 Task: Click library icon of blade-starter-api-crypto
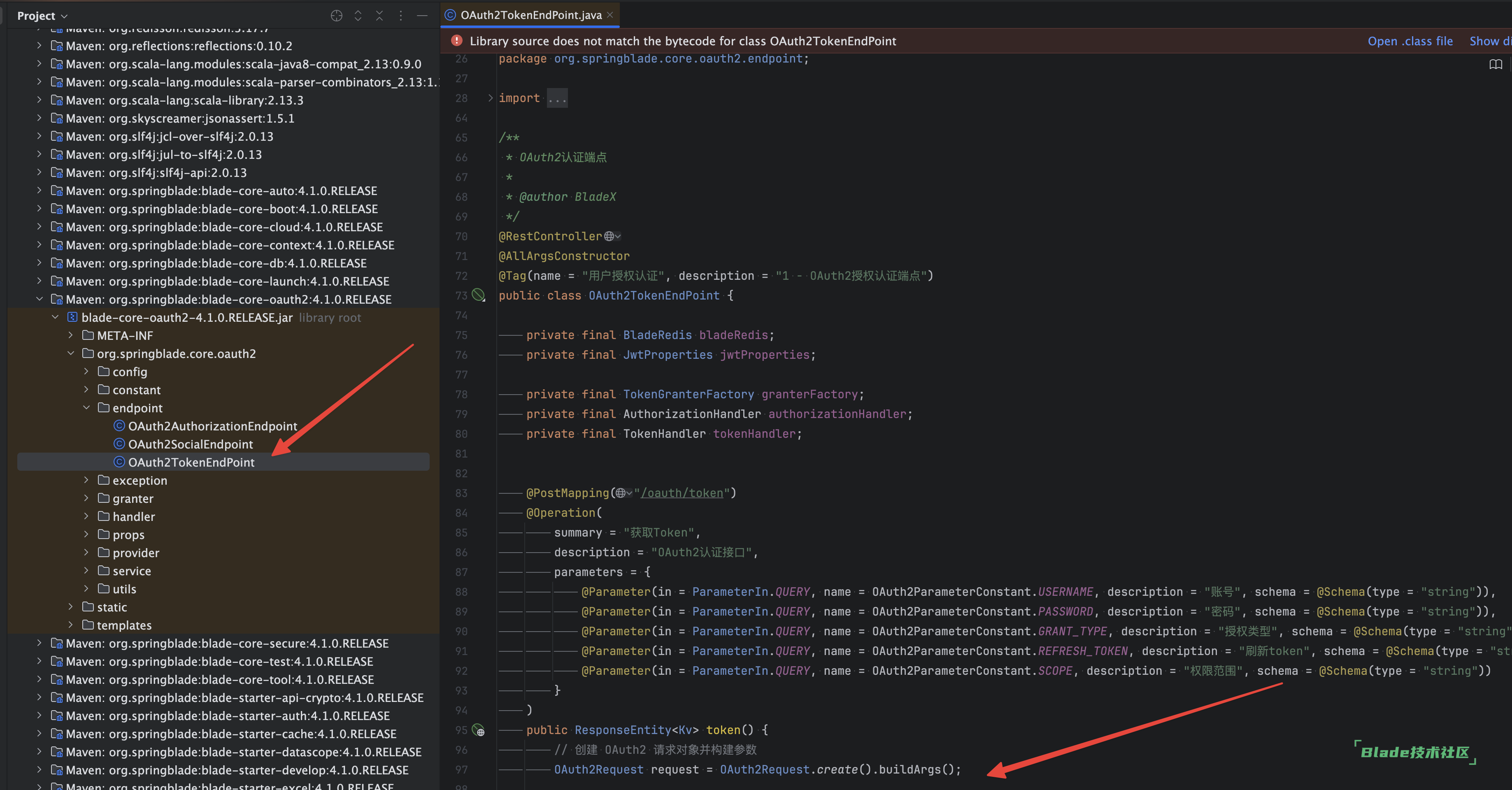[x=57, y=697]
